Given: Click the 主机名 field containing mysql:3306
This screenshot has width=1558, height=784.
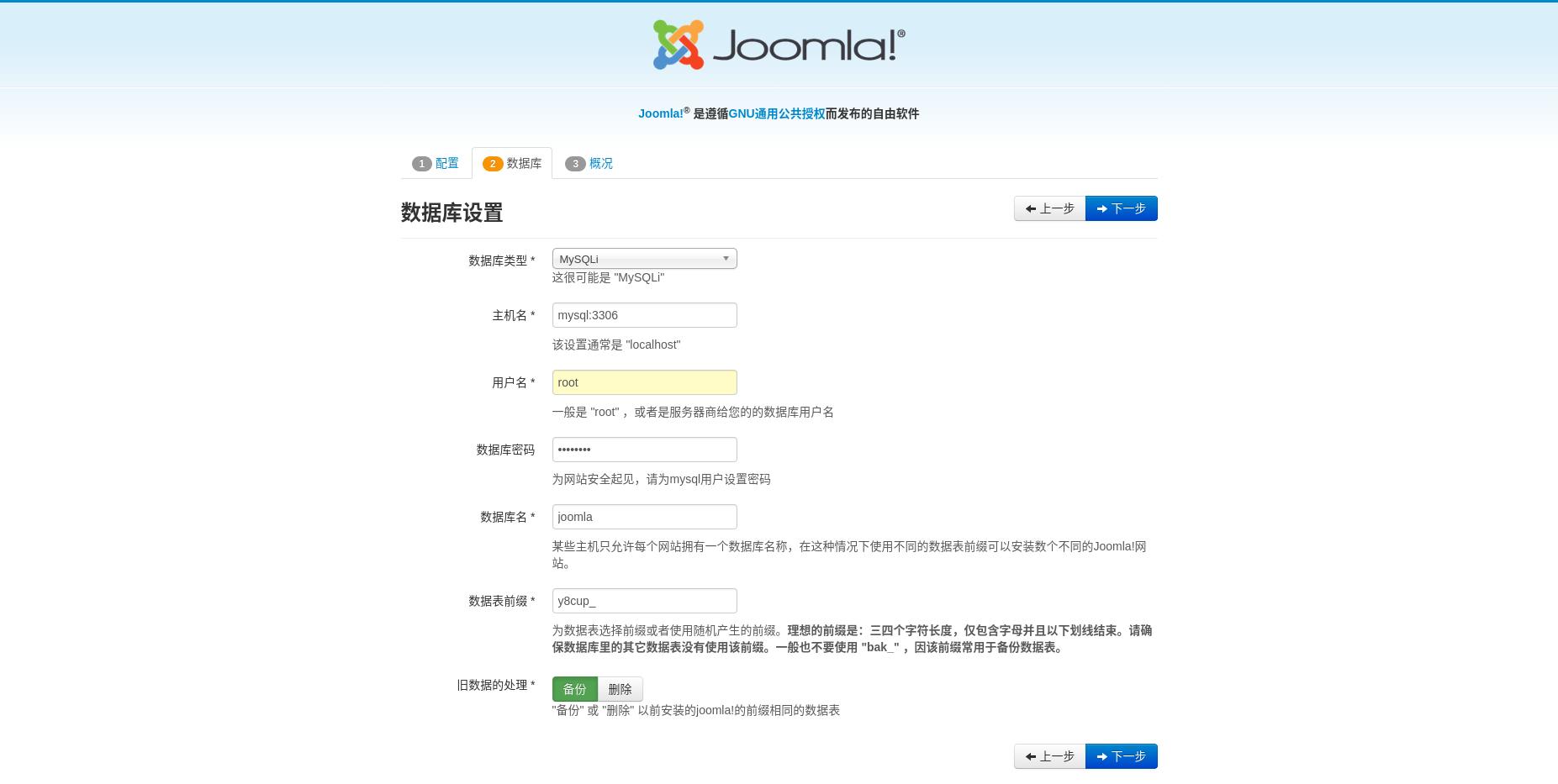Looking at the screenshot, I should tap(644, 315).
